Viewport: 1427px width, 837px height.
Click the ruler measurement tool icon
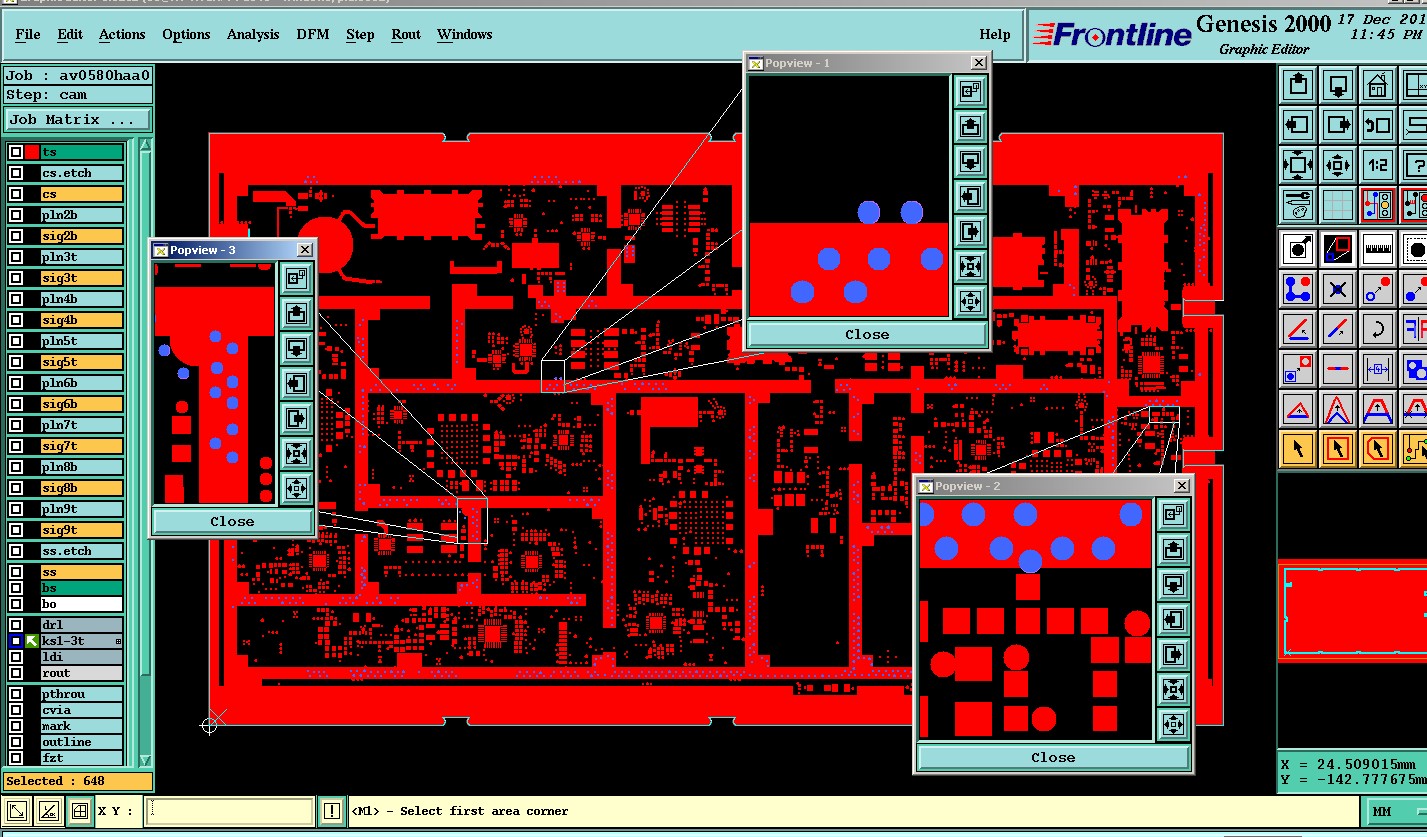tap(1378, 247)
